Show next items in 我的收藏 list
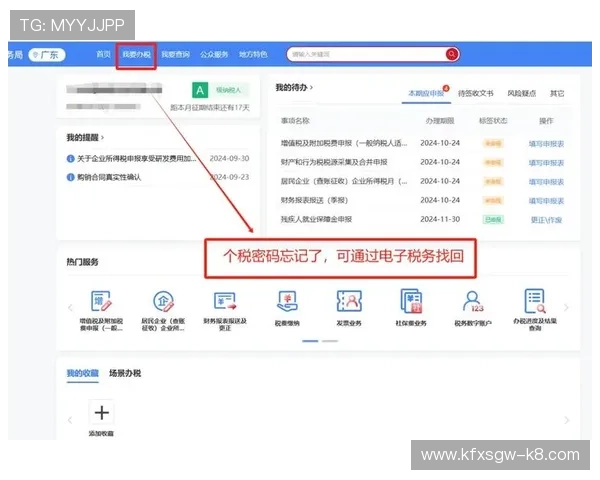The height and width of the screenshot is (480, 600). click(x=566, y=420)
